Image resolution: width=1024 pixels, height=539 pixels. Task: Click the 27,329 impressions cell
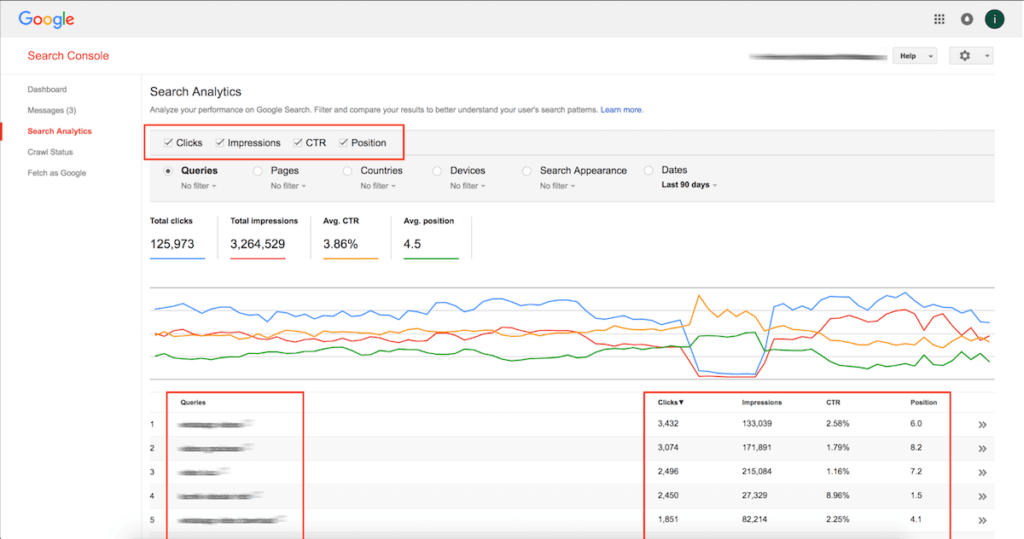(755, 496)
